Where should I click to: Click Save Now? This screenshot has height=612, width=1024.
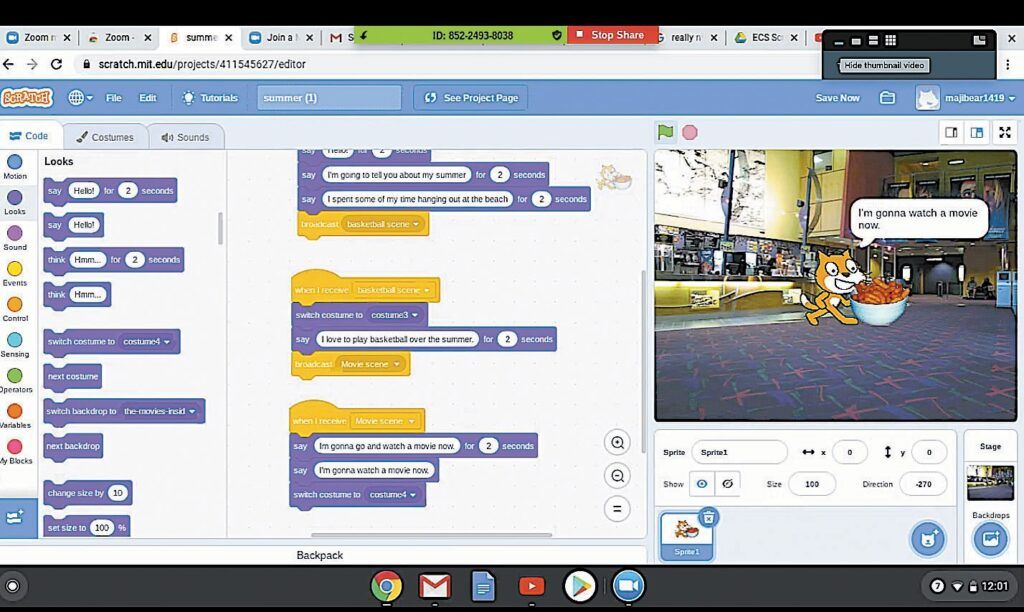[837, 98]
